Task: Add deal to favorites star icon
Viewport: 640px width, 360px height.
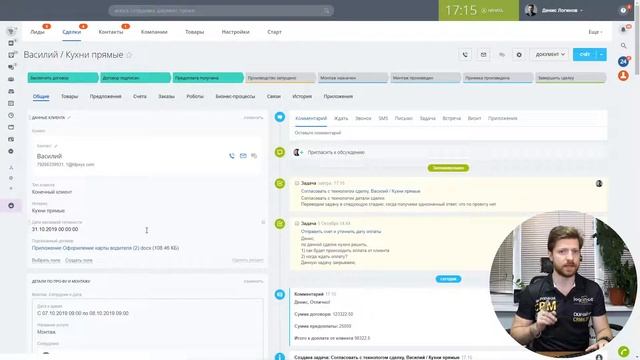Action: [129, 55]
